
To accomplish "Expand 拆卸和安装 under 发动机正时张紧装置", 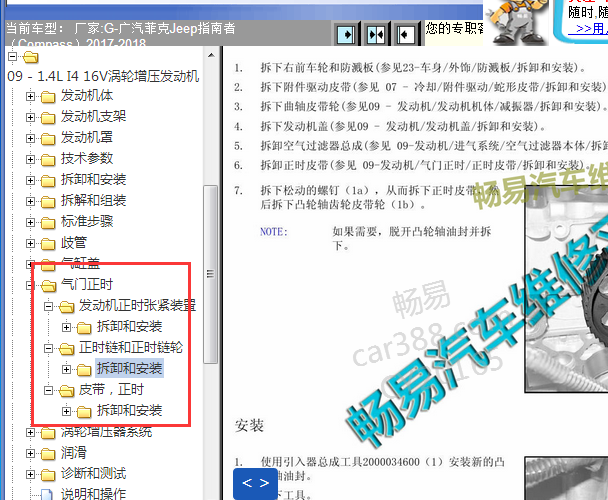I will pyautogui.click(x=66, y=327).
